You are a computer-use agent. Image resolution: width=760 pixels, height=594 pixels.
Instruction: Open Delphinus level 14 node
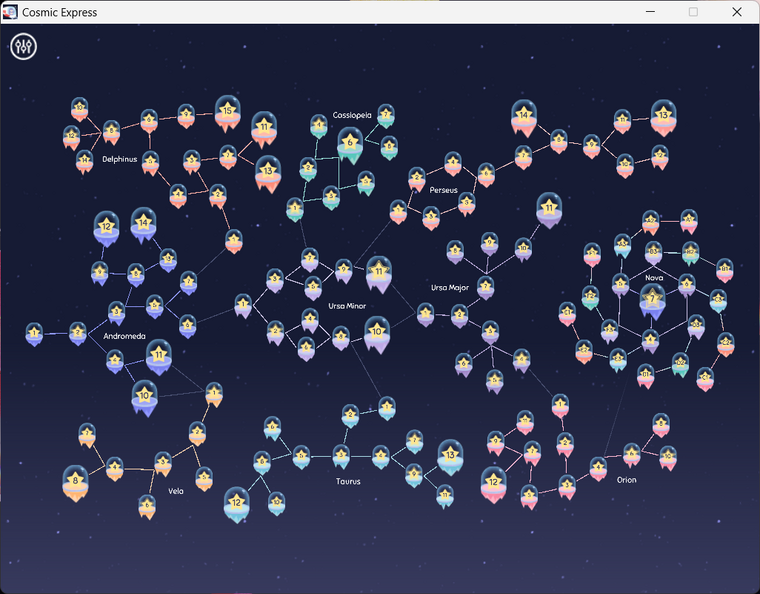click(84, 161)
